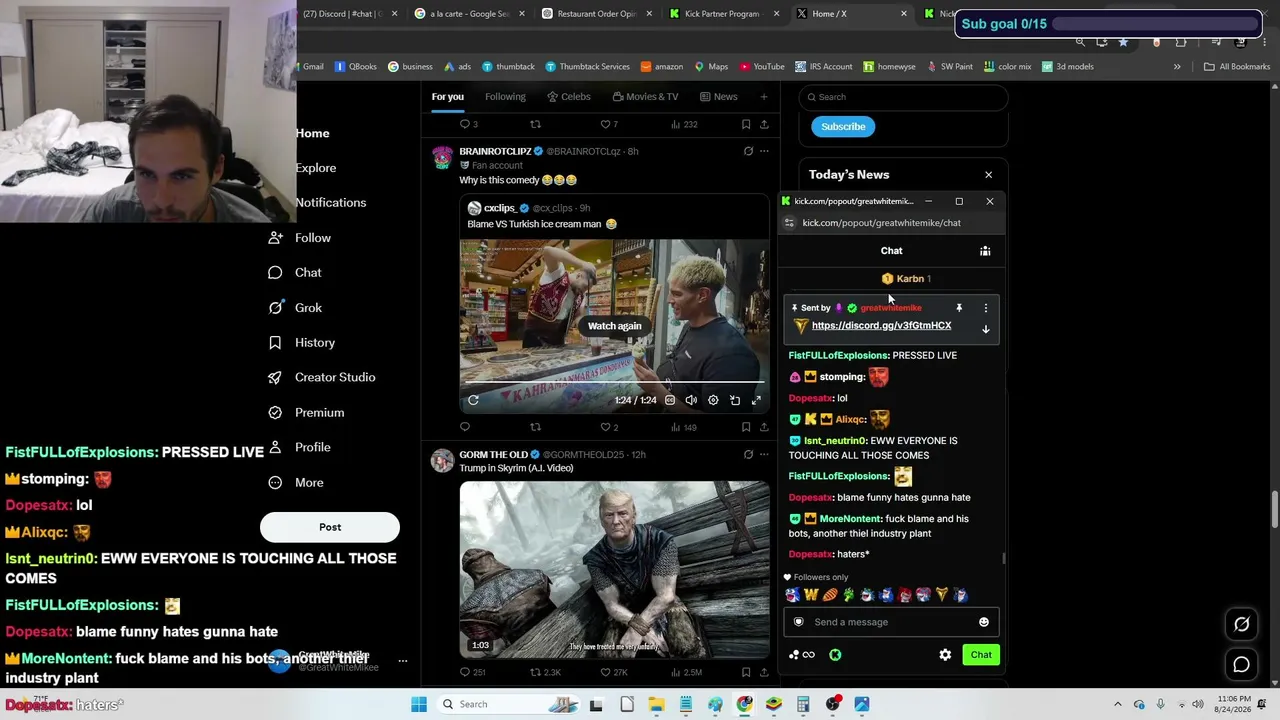
Task: Show hidden system tray icons
Action: click(1118, 704)
